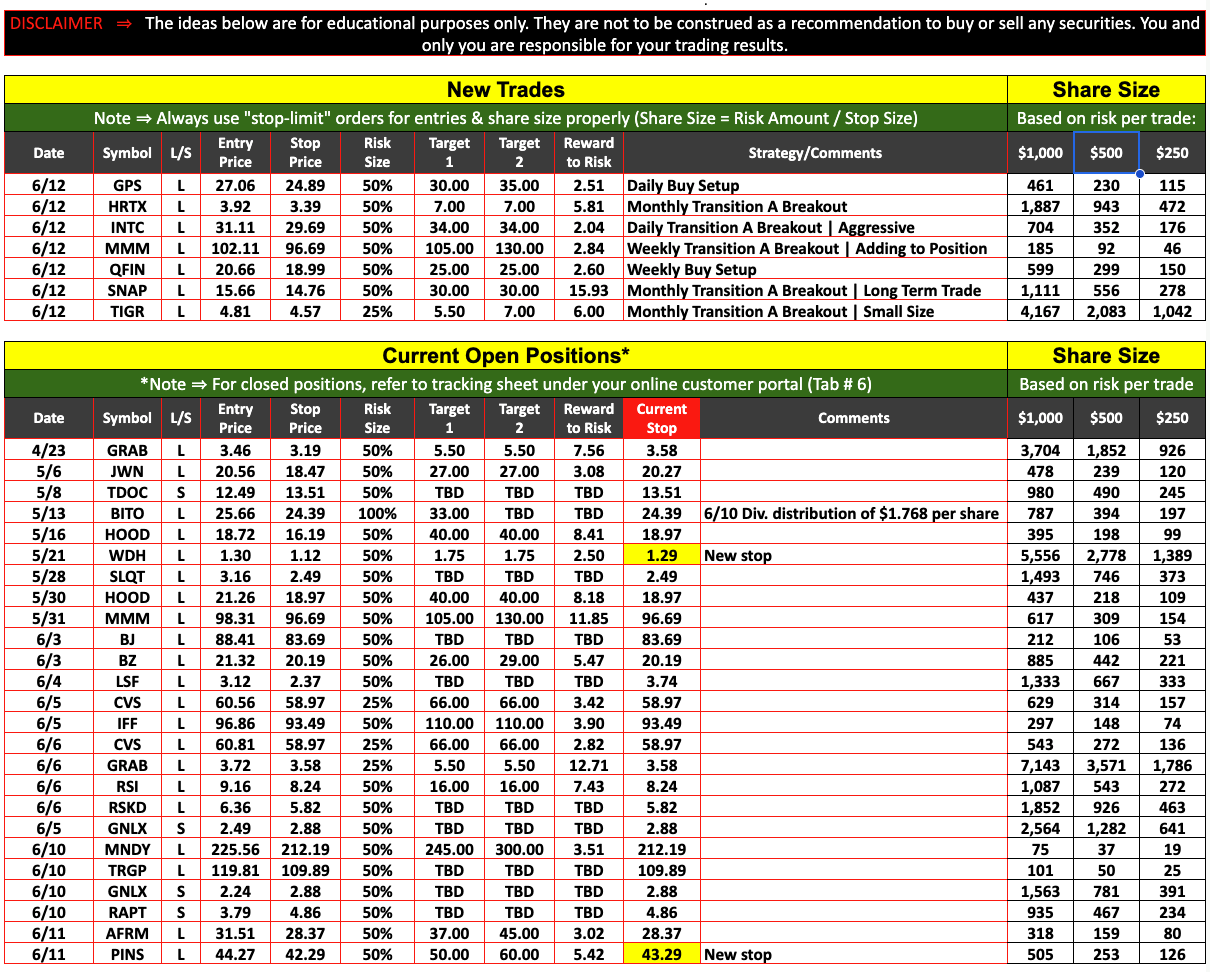Select the red Current Stop column header
The image size is (1210, 972).
pos(661,418)
